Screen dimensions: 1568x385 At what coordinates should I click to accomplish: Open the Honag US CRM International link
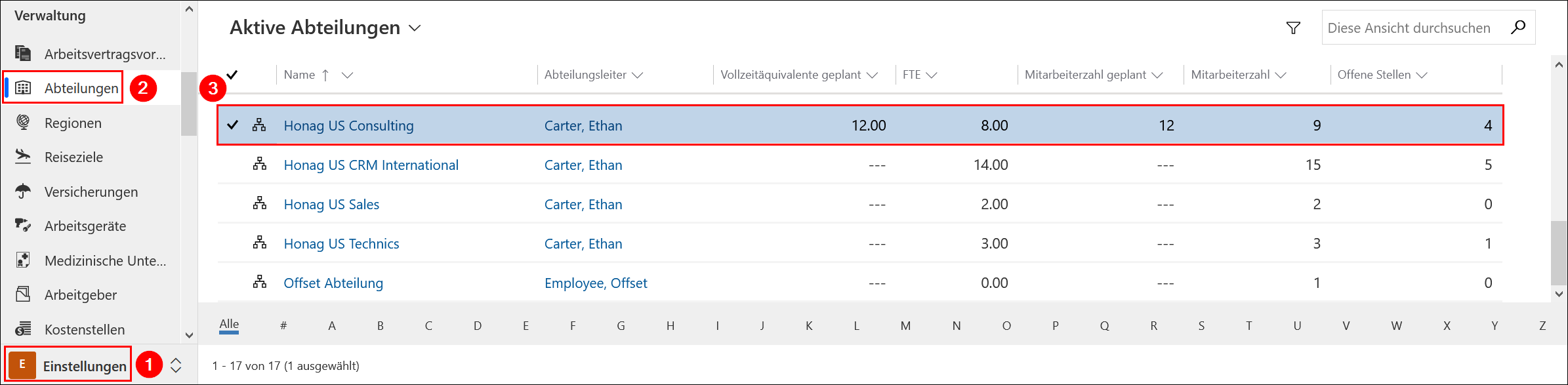pos(371,165)
